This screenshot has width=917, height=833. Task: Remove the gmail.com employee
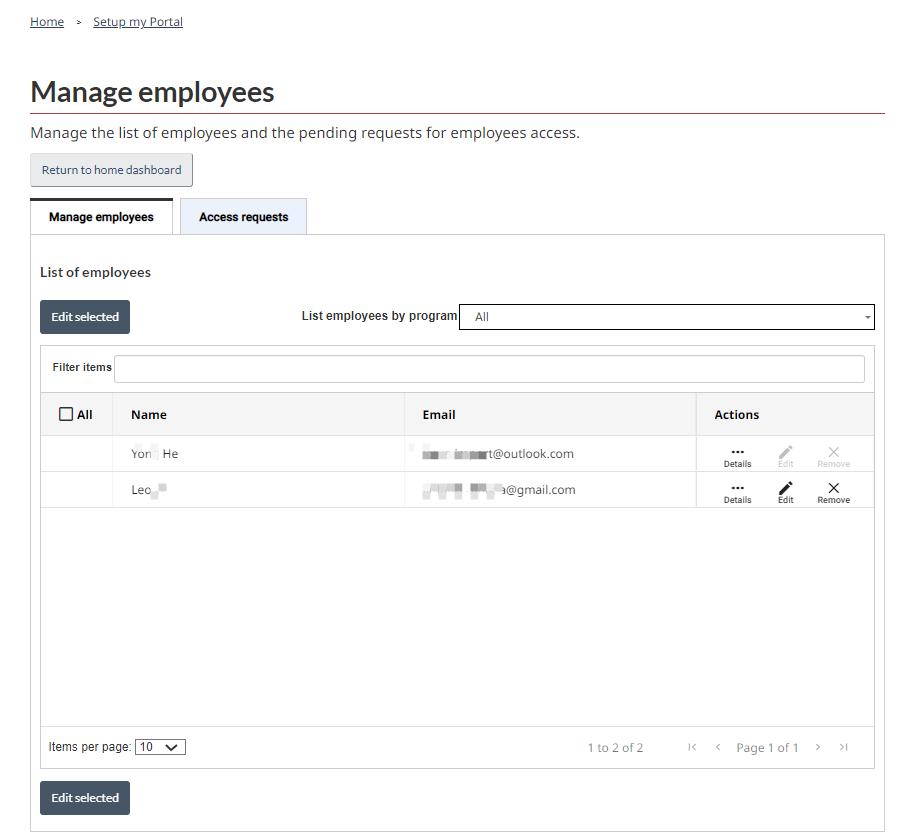pyautogui.click(x=833, y=491)
